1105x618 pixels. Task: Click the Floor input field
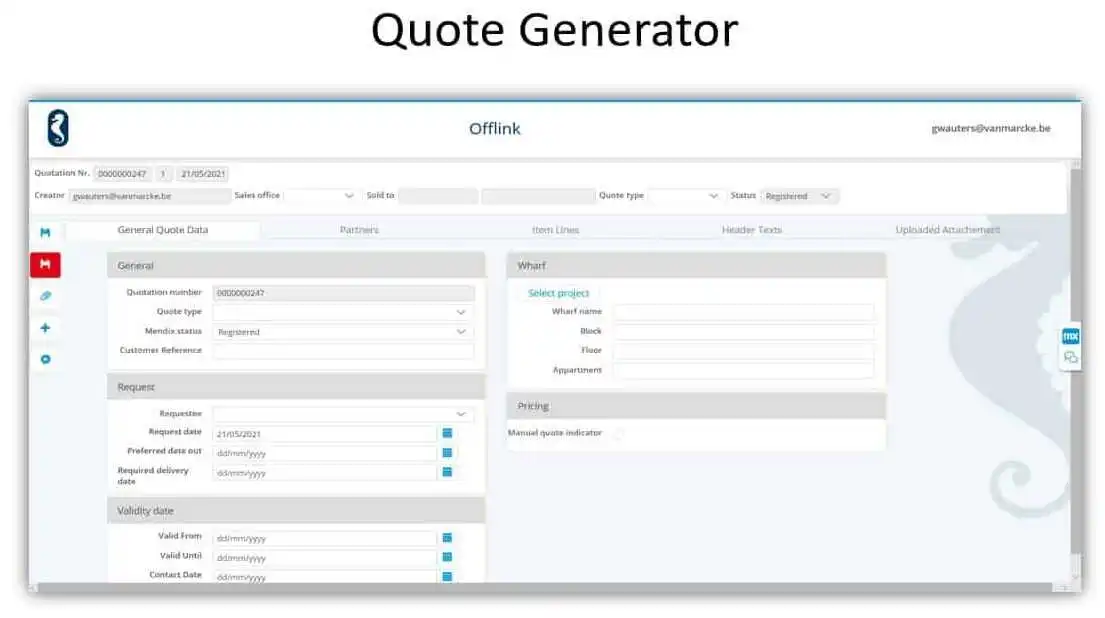(743, 350)
